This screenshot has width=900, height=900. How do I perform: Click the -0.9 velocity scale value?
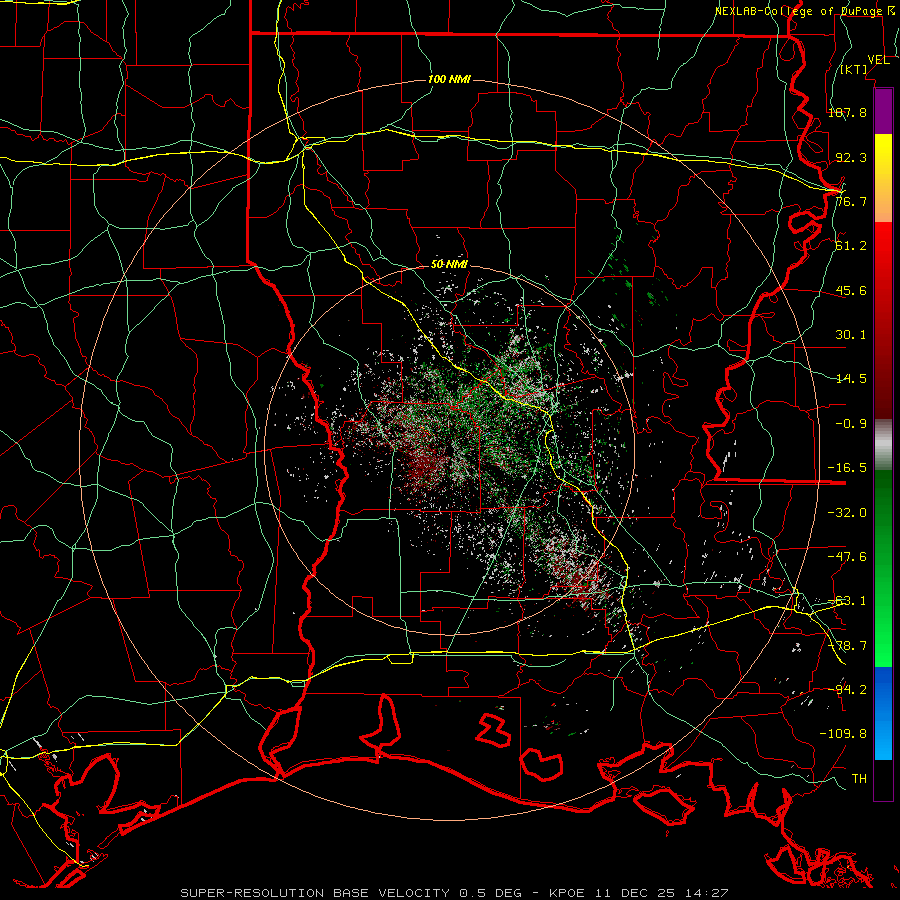click(x=851, y=423)
